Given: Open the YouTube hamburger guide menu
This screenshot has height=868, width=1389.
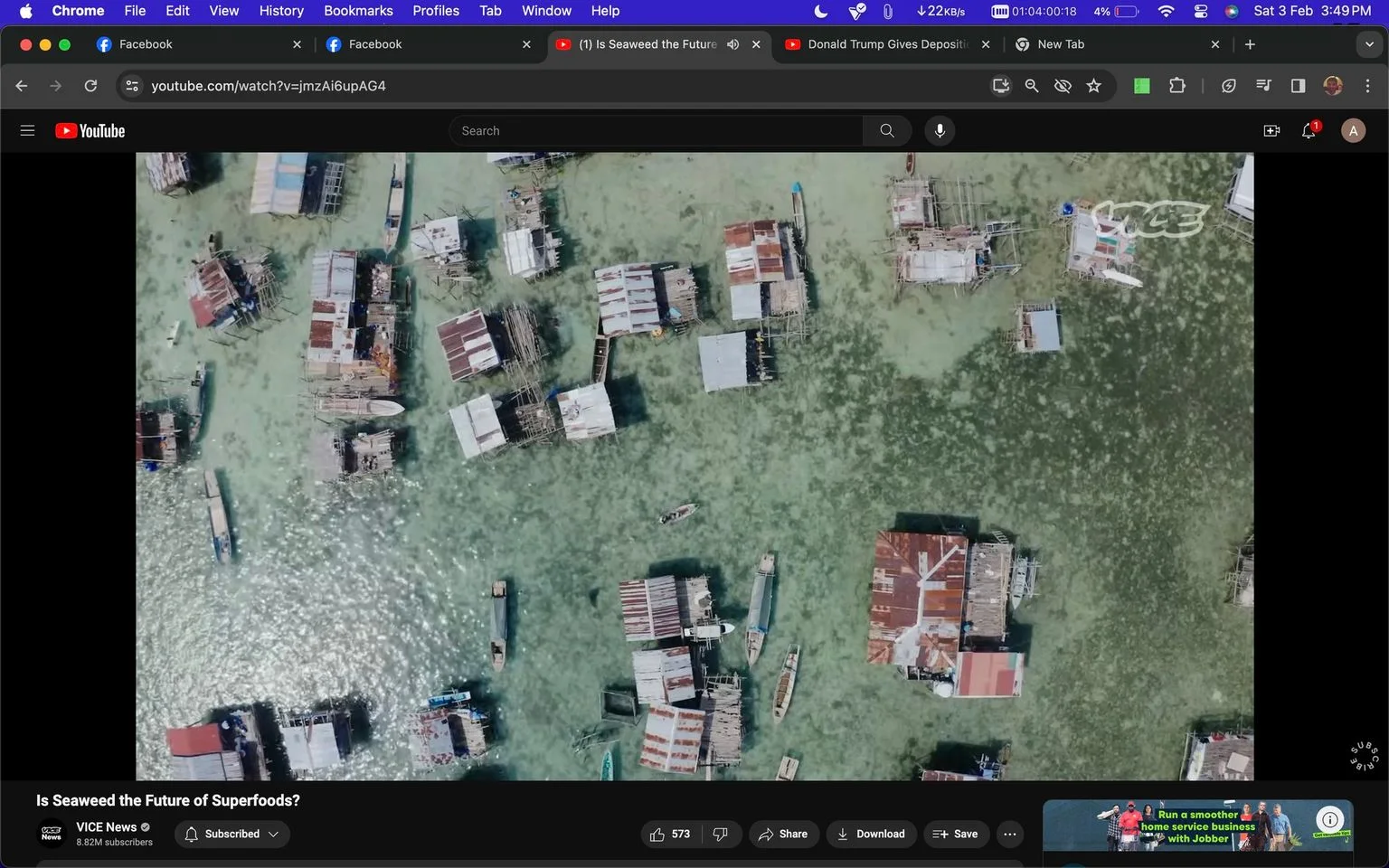Looking at the screenshot, I should coord(27,131).
